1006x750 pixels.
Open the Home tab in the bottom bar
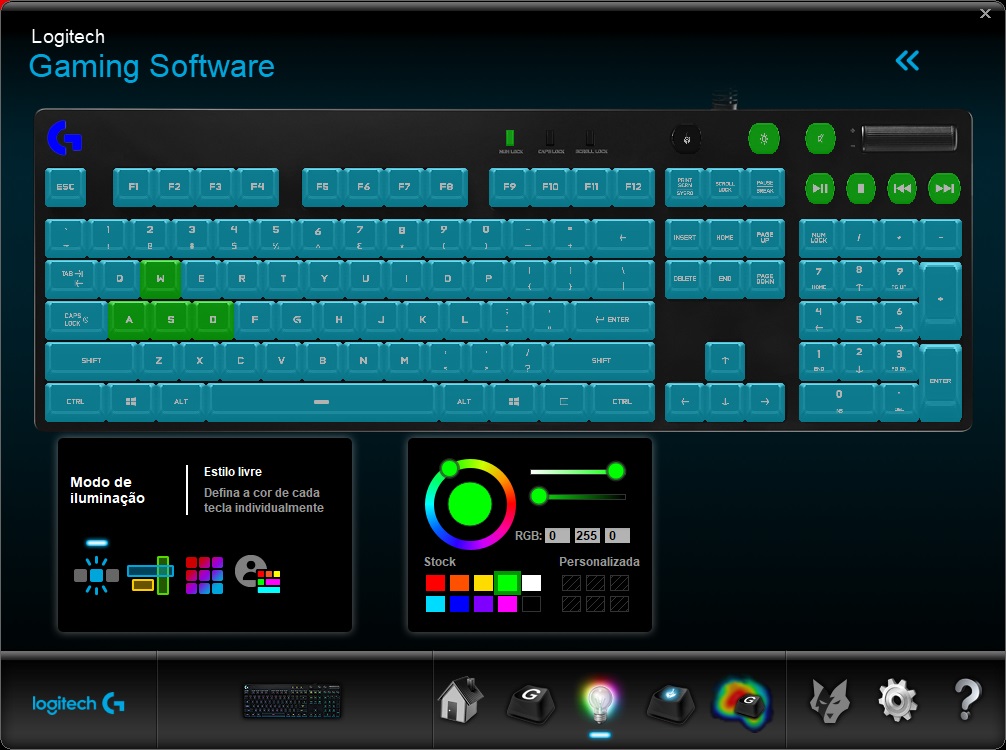(460, 700)
